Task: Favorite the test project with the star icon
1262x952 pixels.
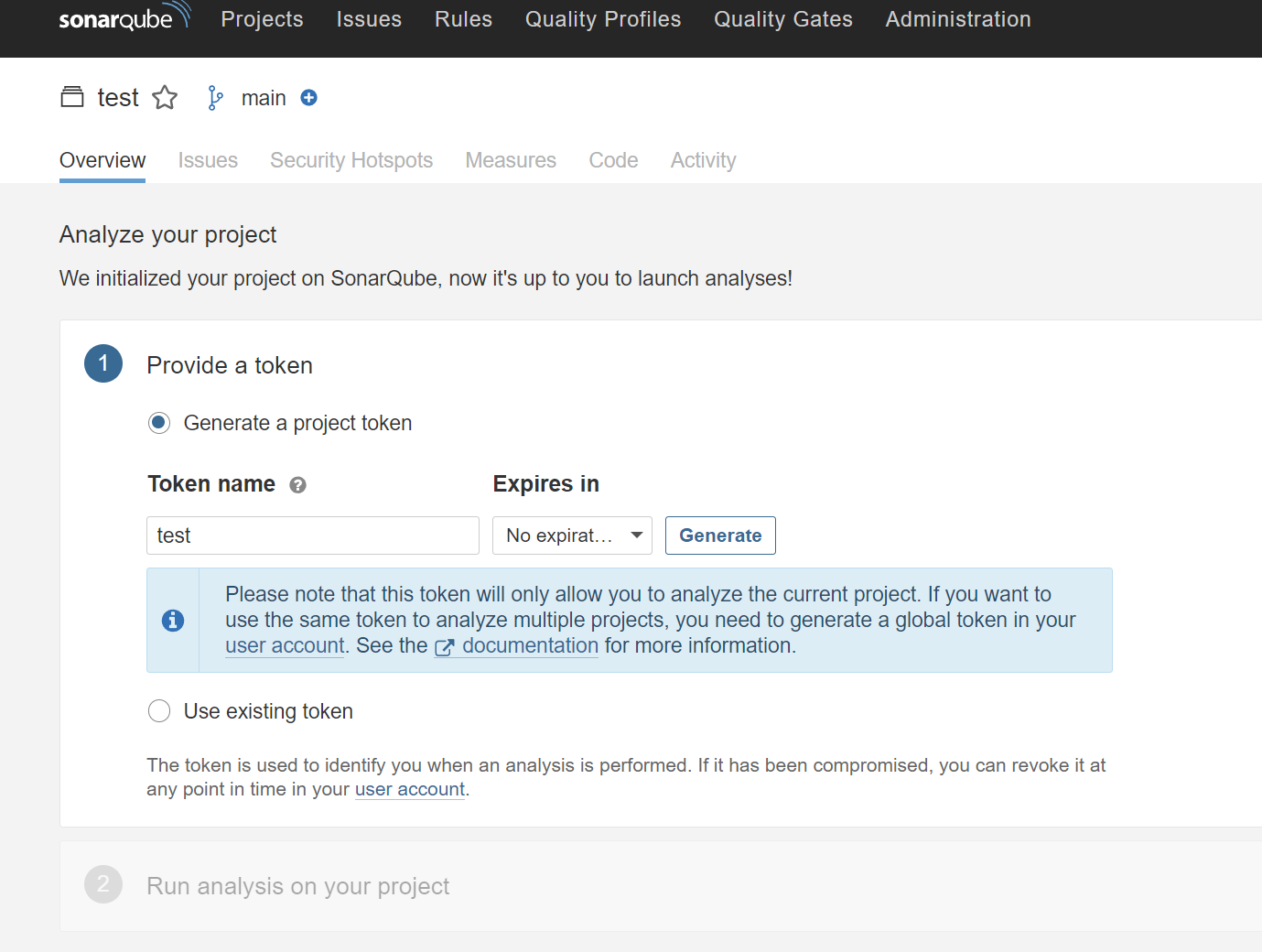Action: (165, 98)
